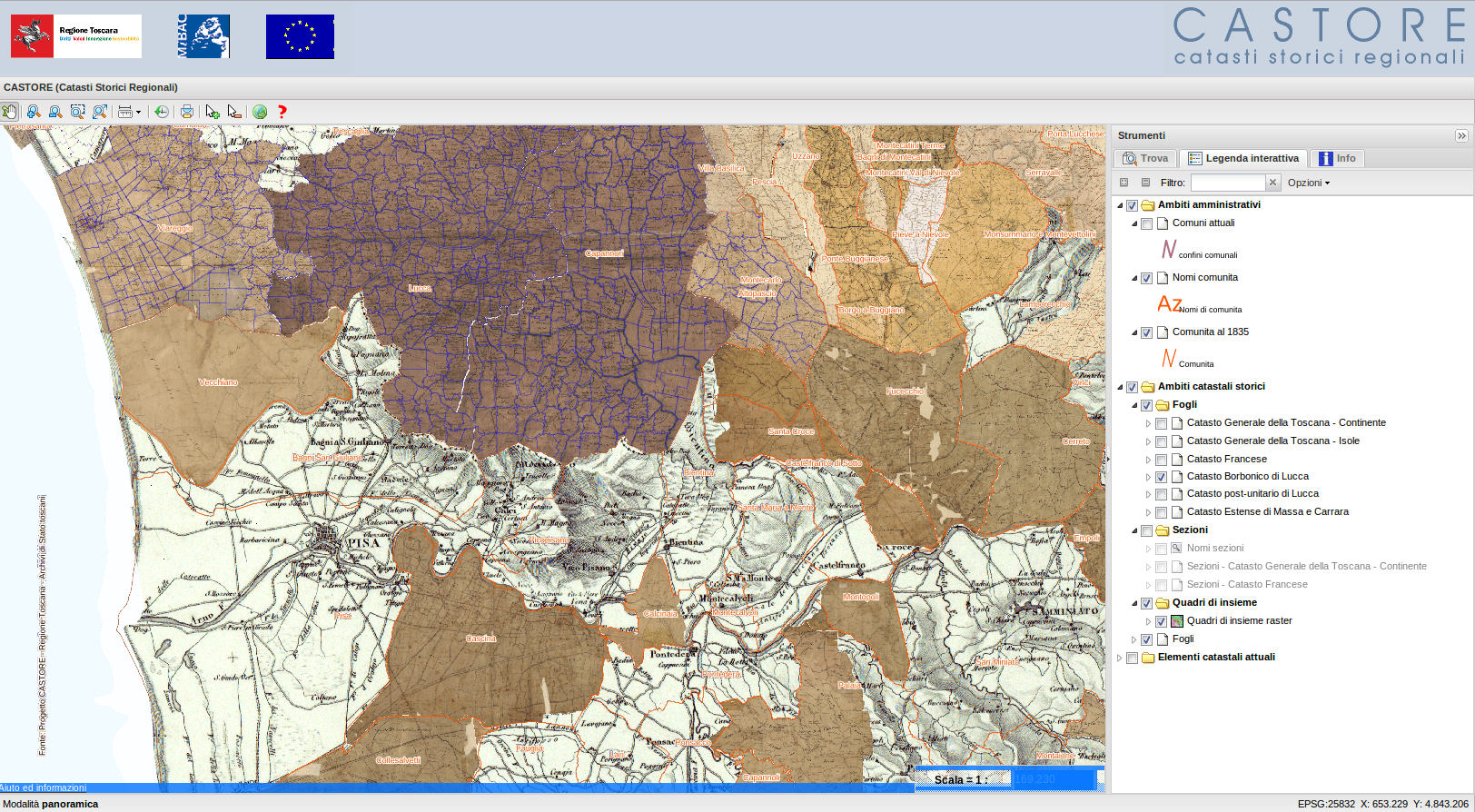Pick the remove-from-selection cursor tool

coord(234,112)
